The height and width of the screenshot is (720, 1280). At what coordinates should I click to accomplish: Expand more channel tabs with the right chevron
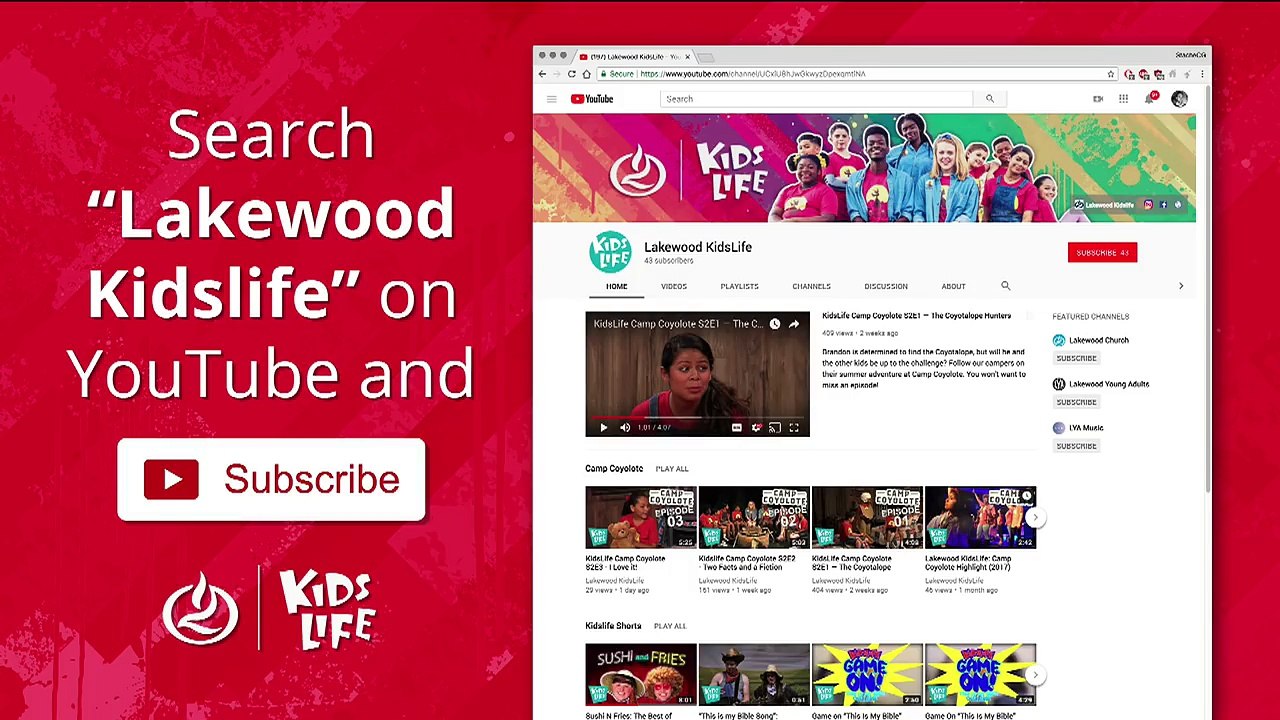[1181, 286]
